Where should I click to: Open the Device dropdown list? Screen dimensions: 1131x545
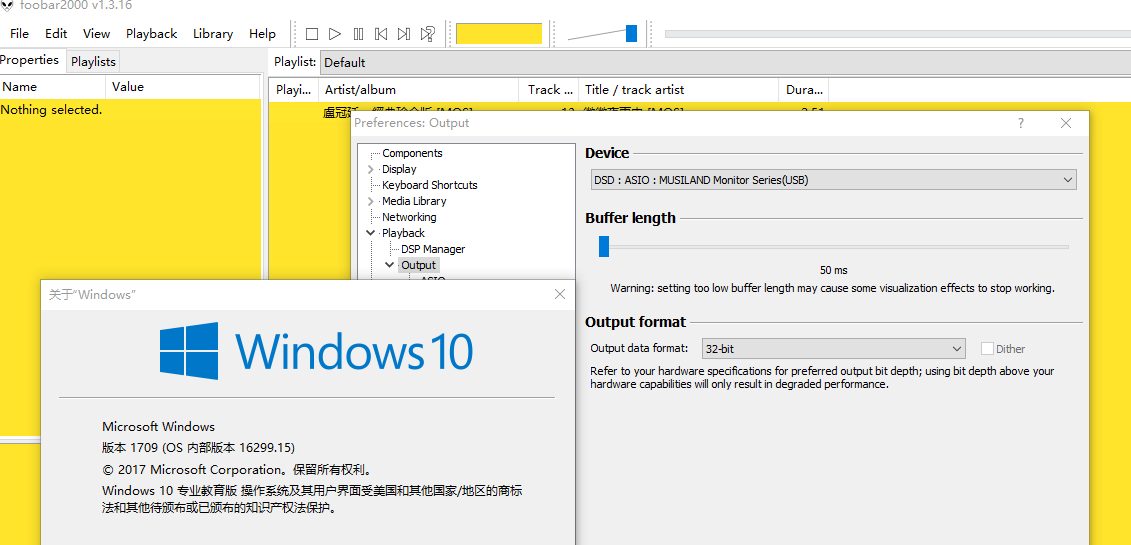[1068, 180]
